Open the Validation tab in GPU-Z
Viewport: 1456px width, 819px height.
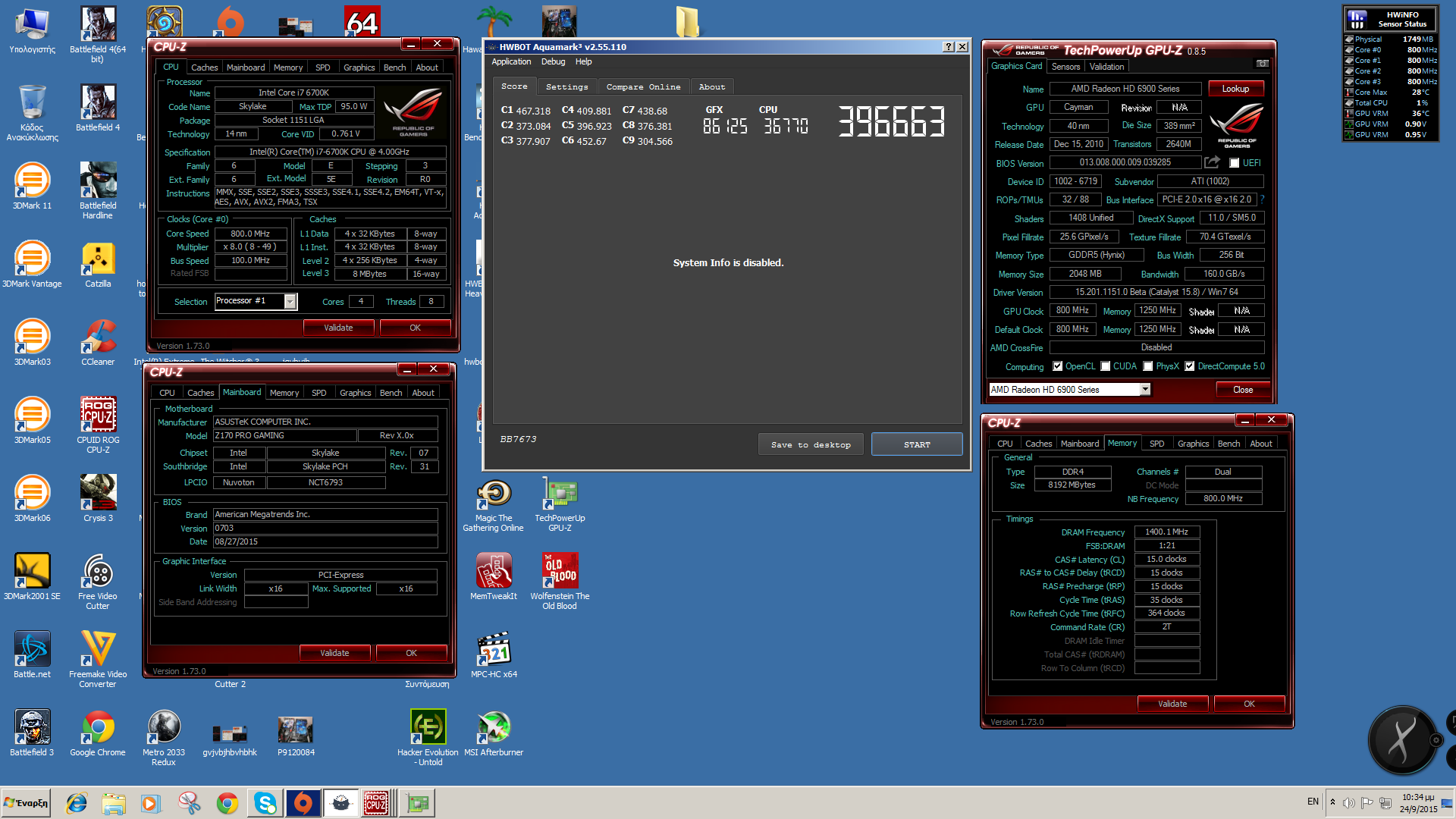(x=1106, y=67)
